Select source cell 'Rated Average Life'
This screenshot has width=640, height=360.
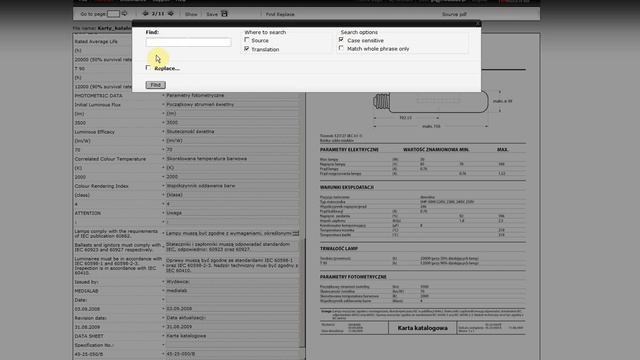[x=96, y=42]
